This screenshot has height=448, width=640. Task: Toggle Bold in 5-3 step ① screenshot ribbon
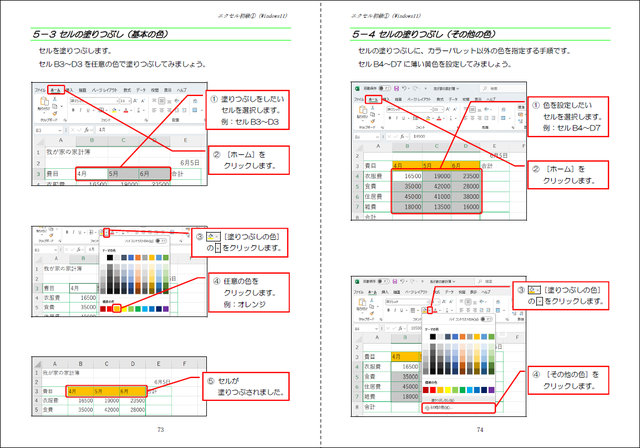73,110
